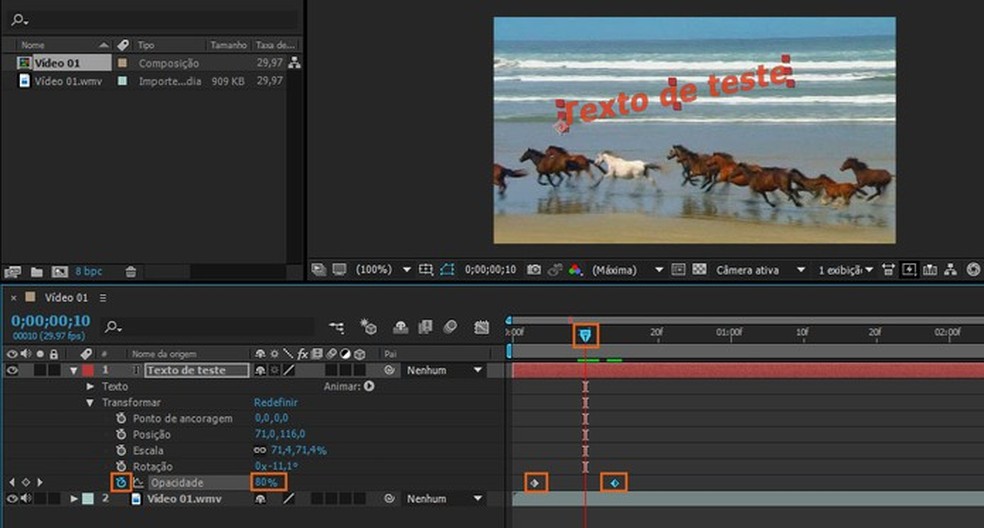Click the Opacidade stopwatch icon

click(121, 483)
